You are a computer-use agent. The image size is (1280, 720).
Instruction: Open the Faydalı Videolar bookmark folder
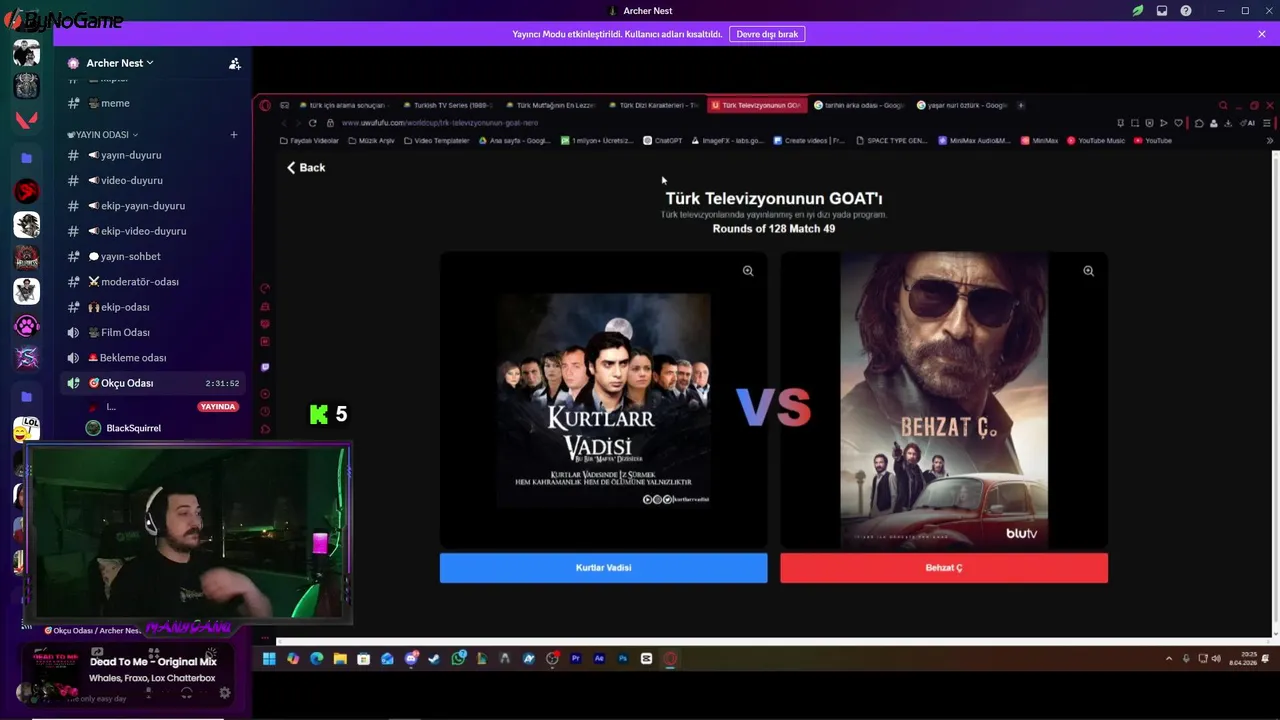[310, 141]
